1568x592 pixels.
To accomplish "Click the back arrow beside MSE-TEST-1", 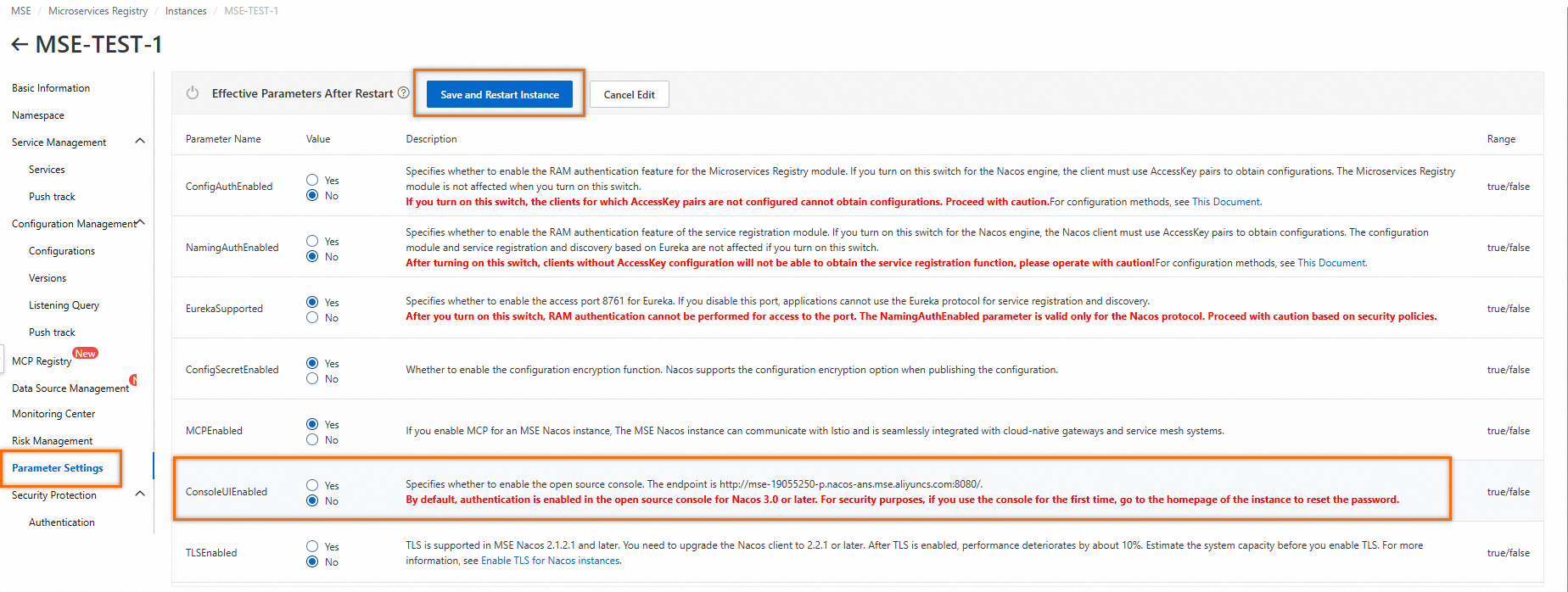I will click(x=20, y=44).
